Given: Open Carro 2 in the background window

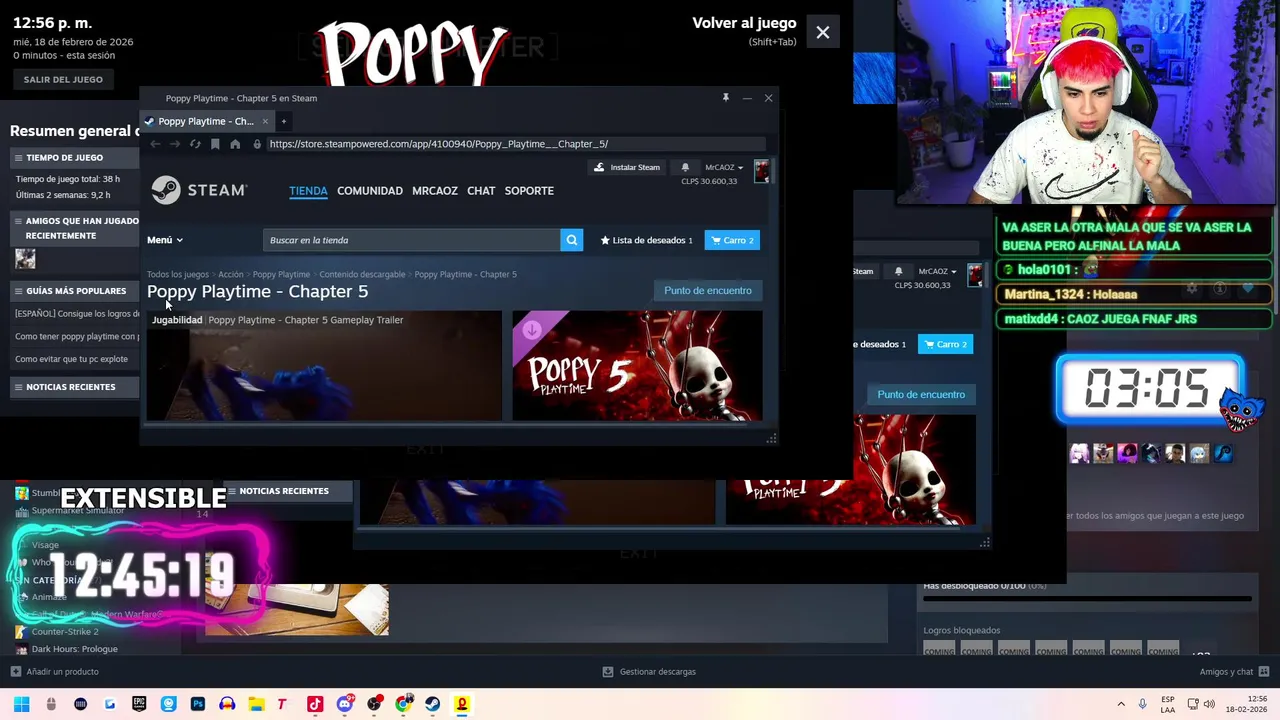Looking at the screenshot, I should (945, 344).
